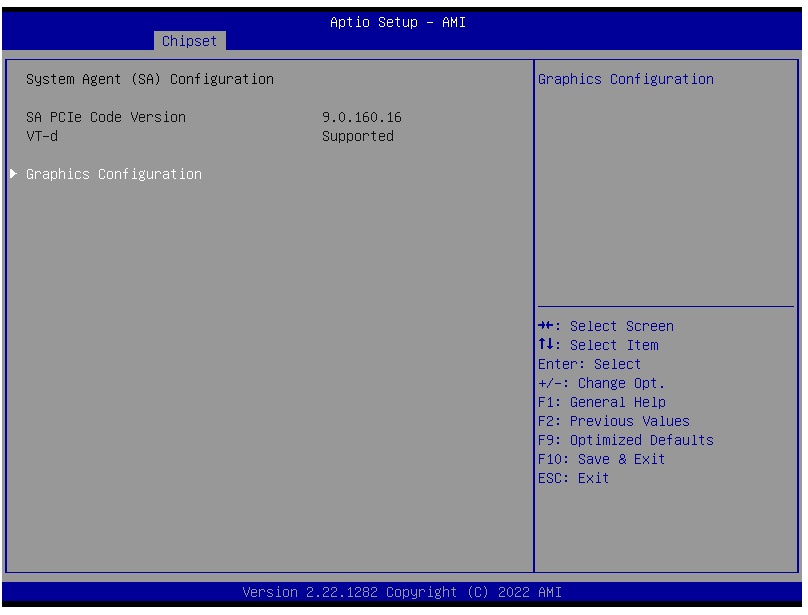Click the triangle arrow beside Graphics Configuration
808x615 pixels.
14,174
